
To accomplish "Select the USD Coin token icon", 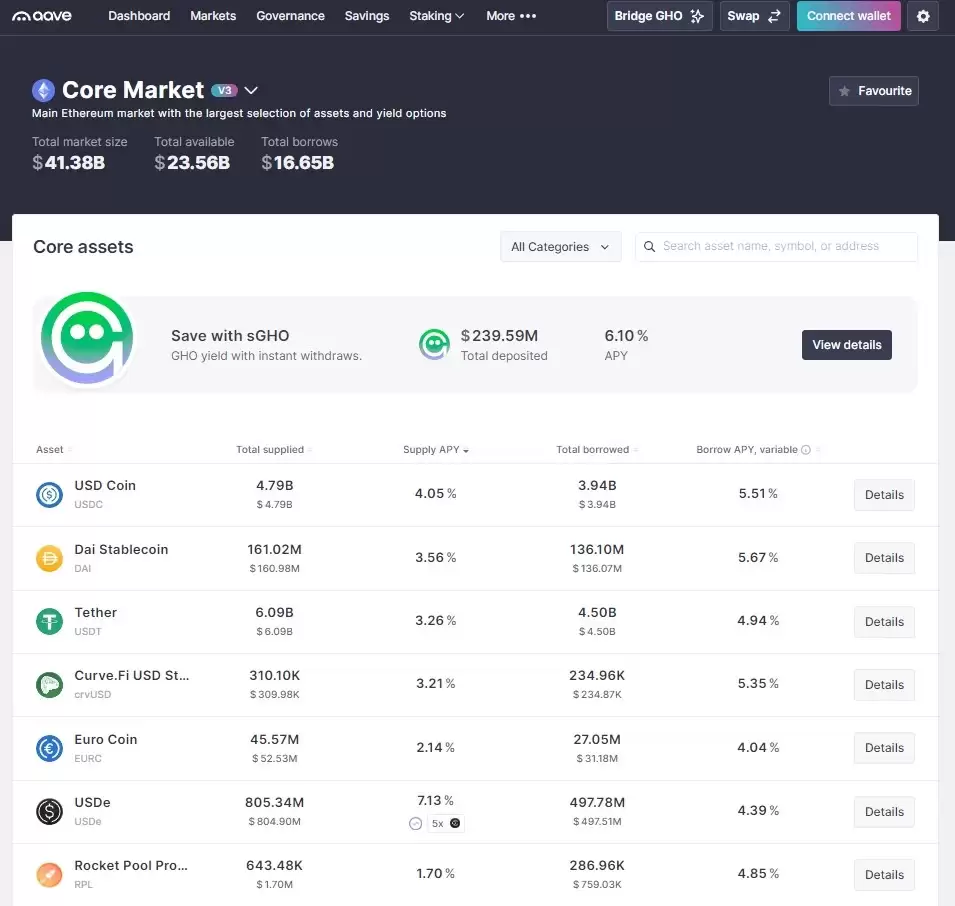I will 49,494.
